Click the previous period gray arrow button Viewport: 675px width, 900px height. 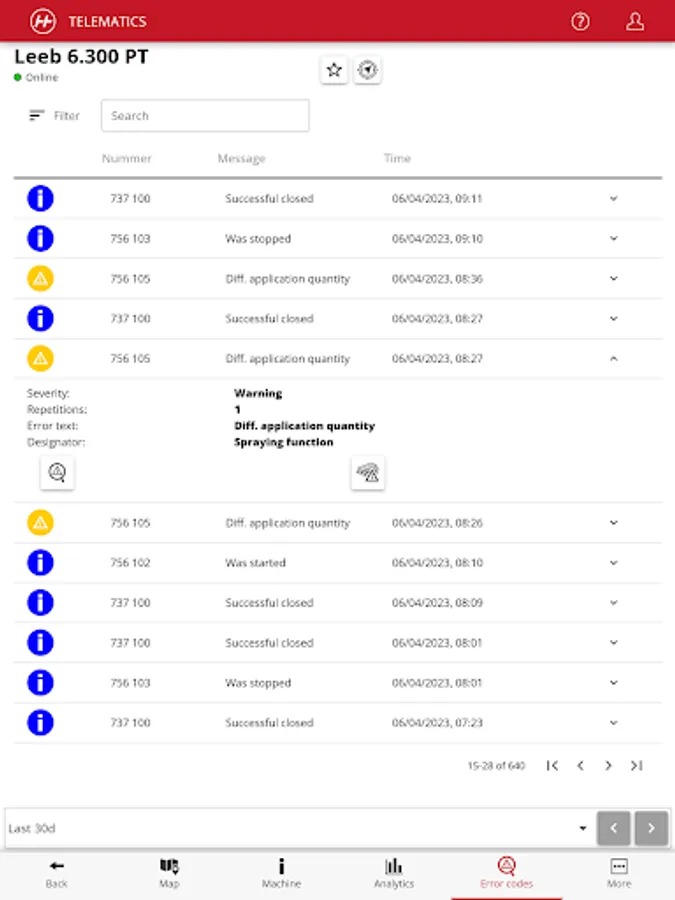coord(614,828)
